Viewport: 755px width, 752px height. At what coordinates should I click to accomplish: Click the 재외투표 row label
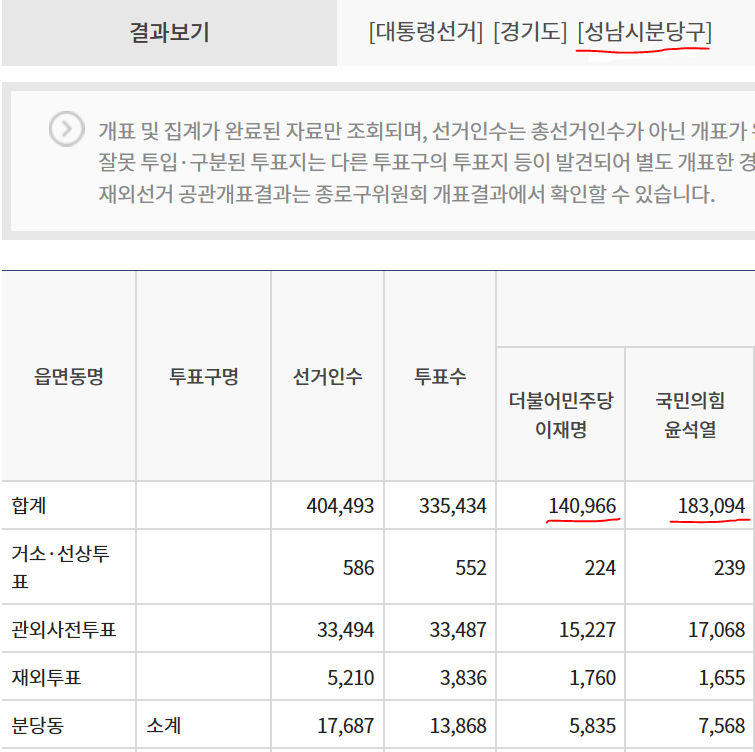[x=46, y=677]
